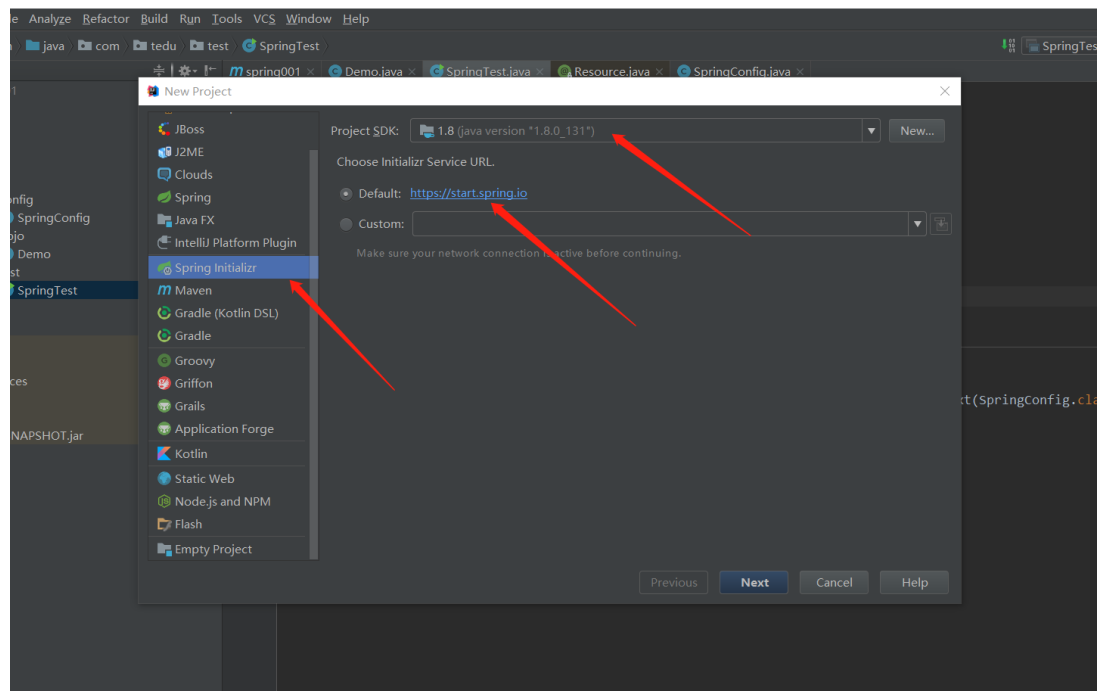Close the New Project dialog

pos(944,91)
